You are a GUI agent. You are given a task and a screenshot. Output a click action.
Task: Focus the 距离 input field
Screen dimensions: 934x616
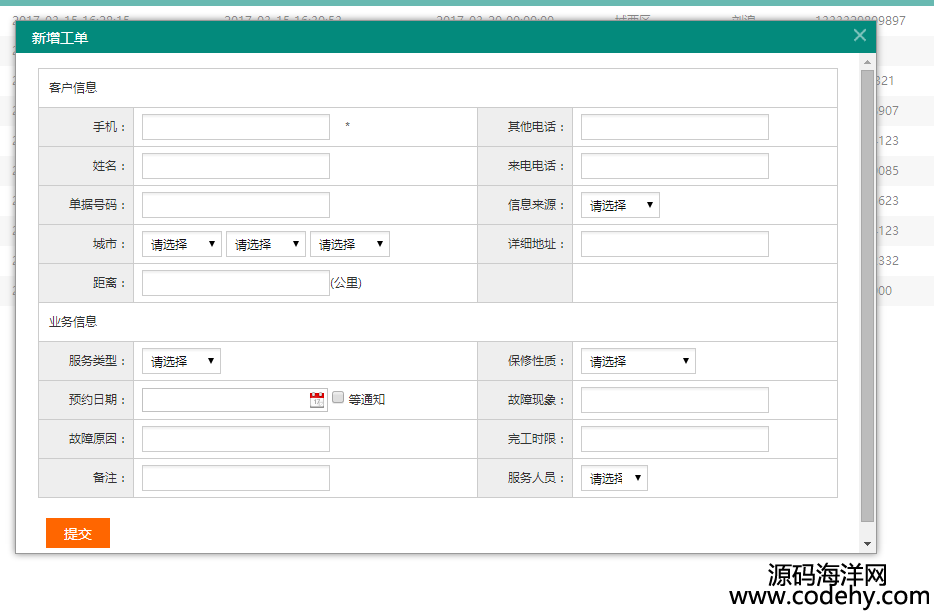(x=236, y=283)
